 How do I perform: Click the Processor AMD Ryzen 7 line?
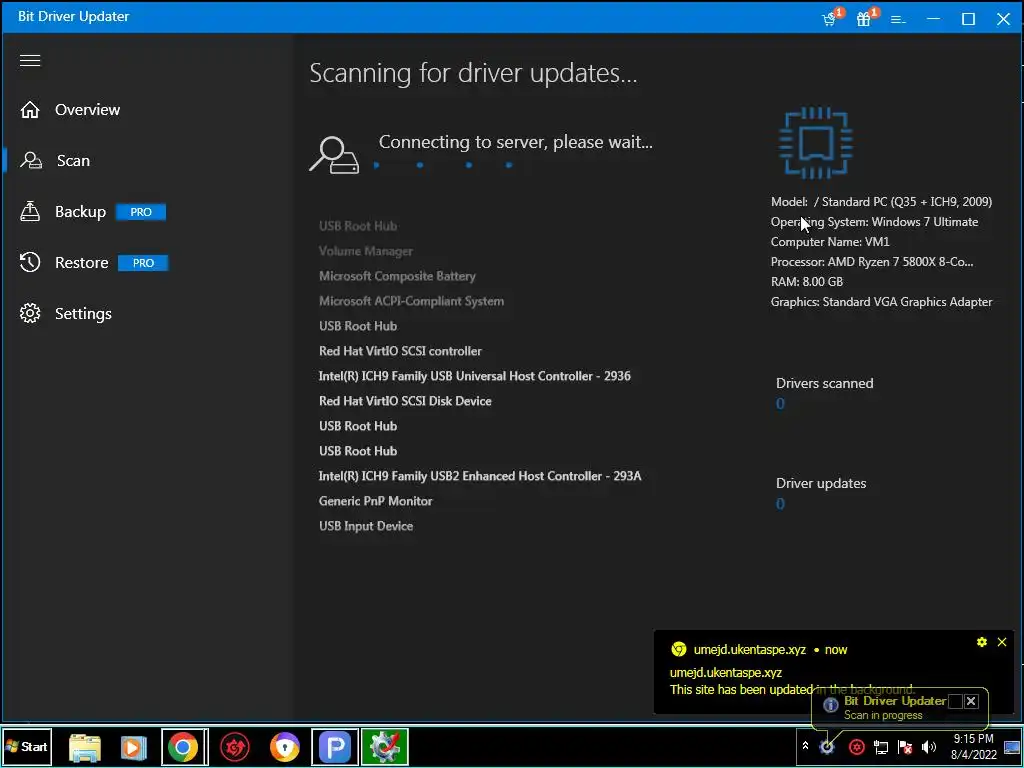pyautogui.click(x=872, y=262)
